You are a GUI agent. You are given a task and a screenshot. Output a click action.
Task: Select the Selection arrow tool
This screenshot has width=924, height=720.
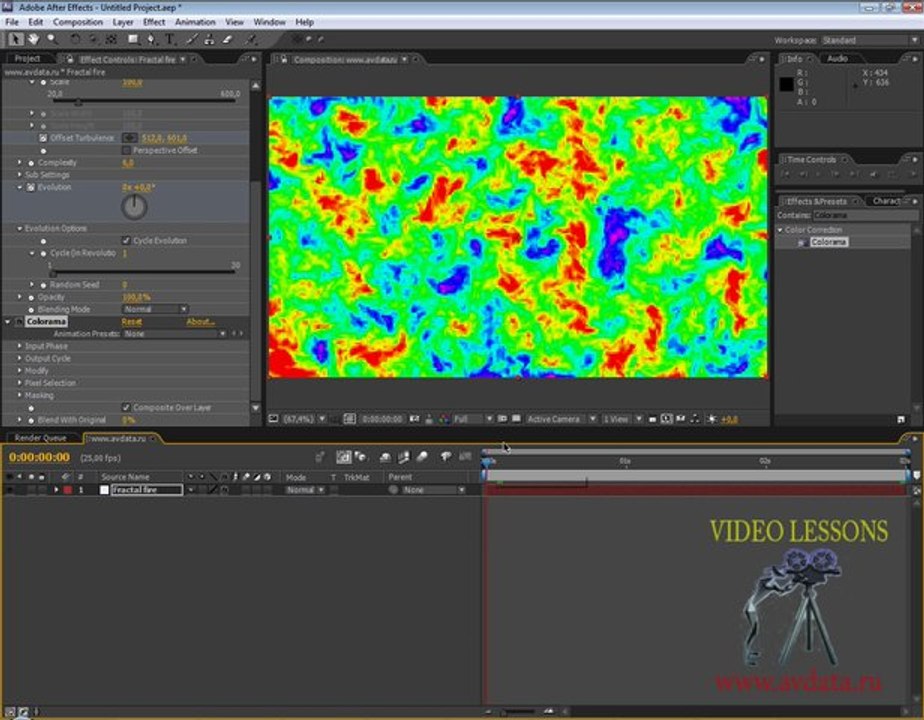(16, 39)
